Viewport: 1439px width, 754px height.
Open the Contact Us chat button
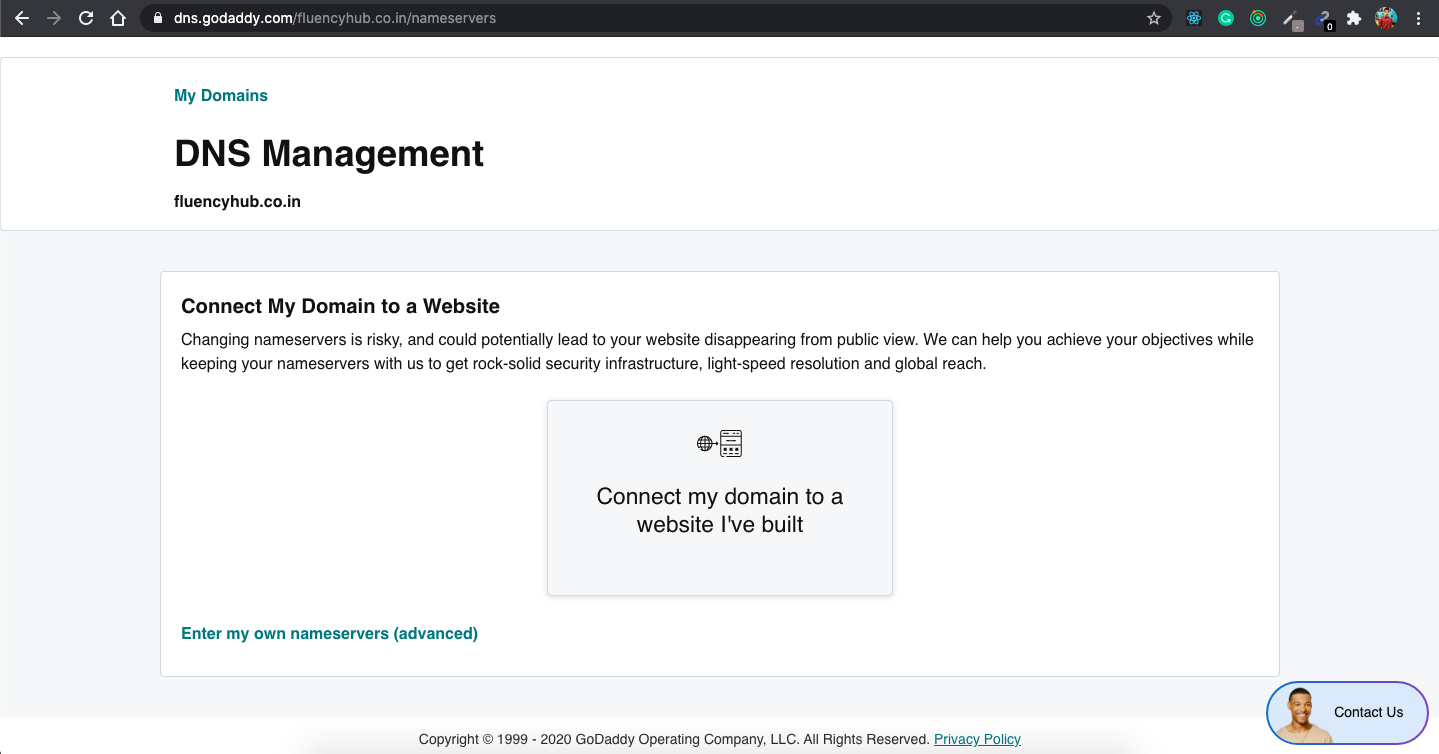1347,713
